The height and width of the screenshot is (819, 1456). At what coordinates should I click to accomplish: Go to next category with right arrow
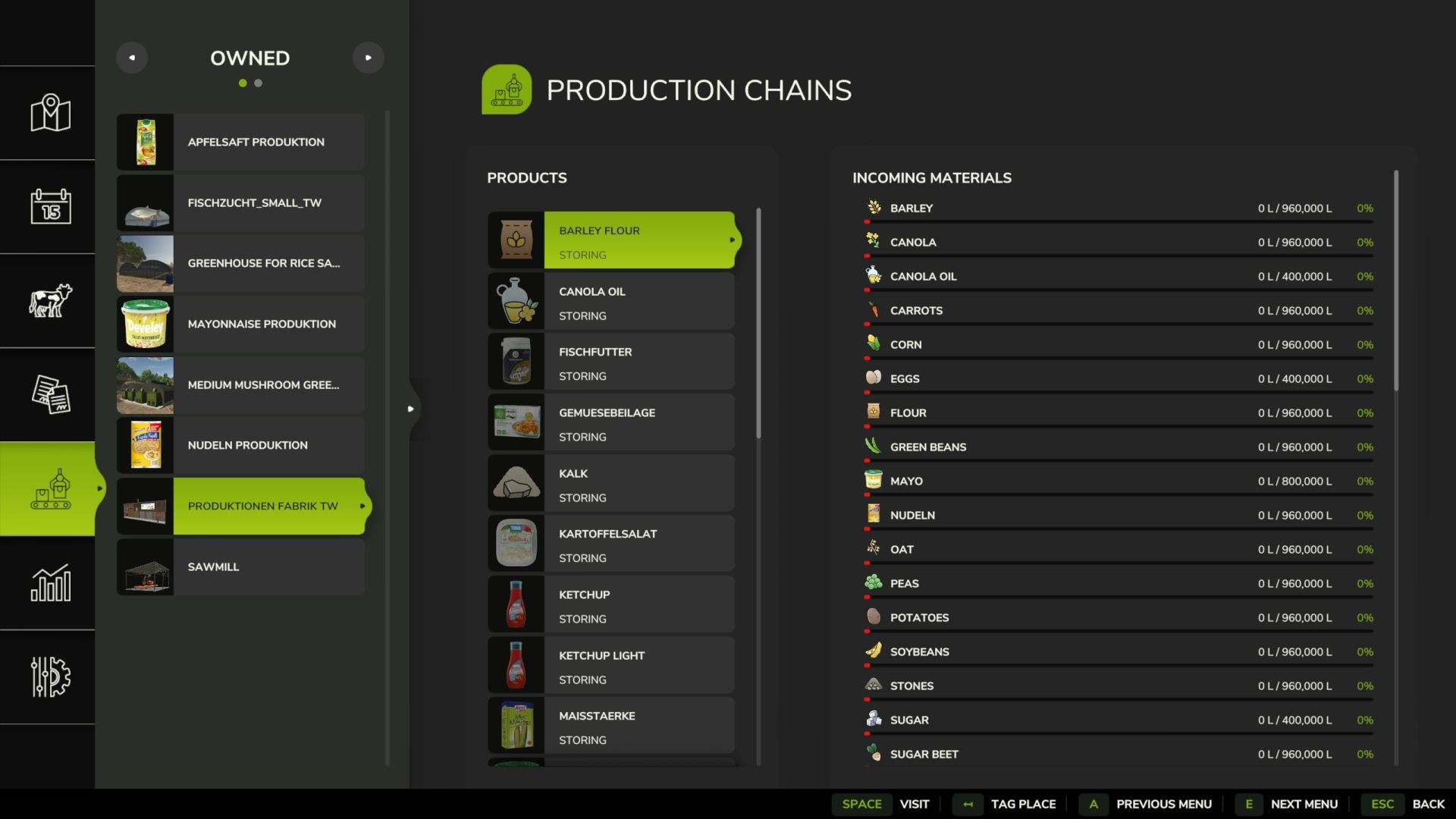[x=369, y=58]
